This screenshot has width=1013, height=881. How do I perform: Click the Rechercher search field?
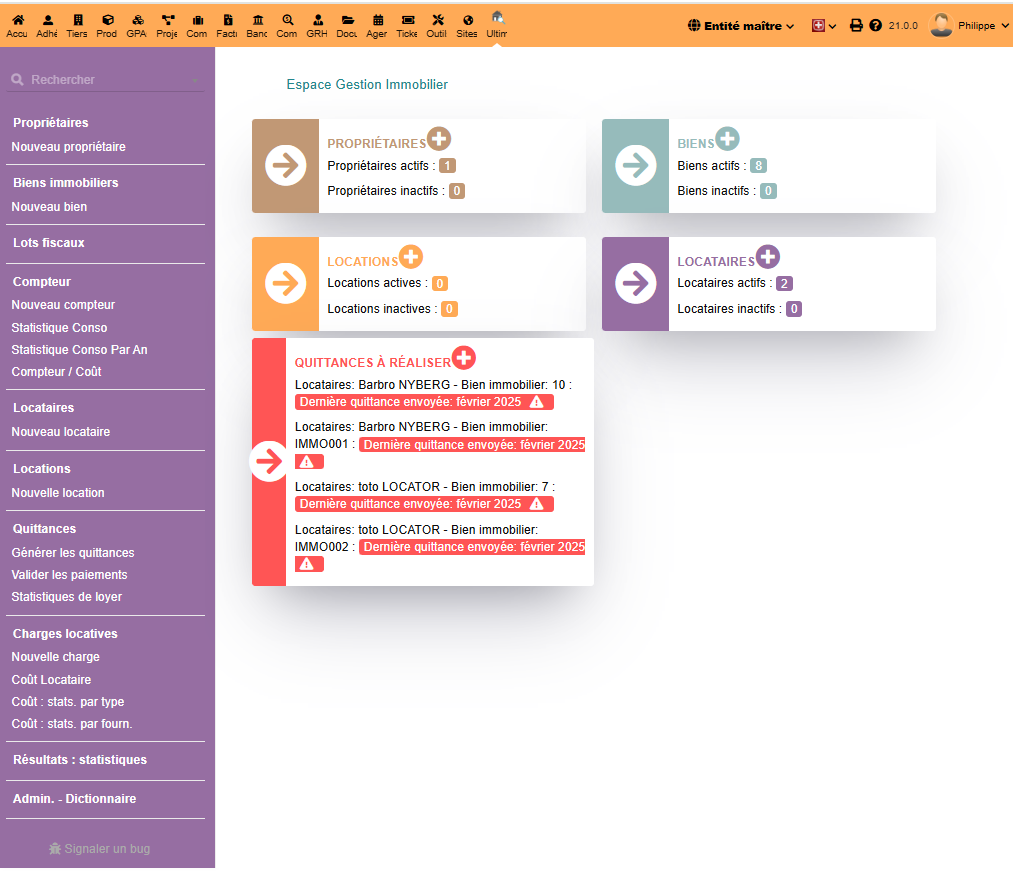pos(105,79)
